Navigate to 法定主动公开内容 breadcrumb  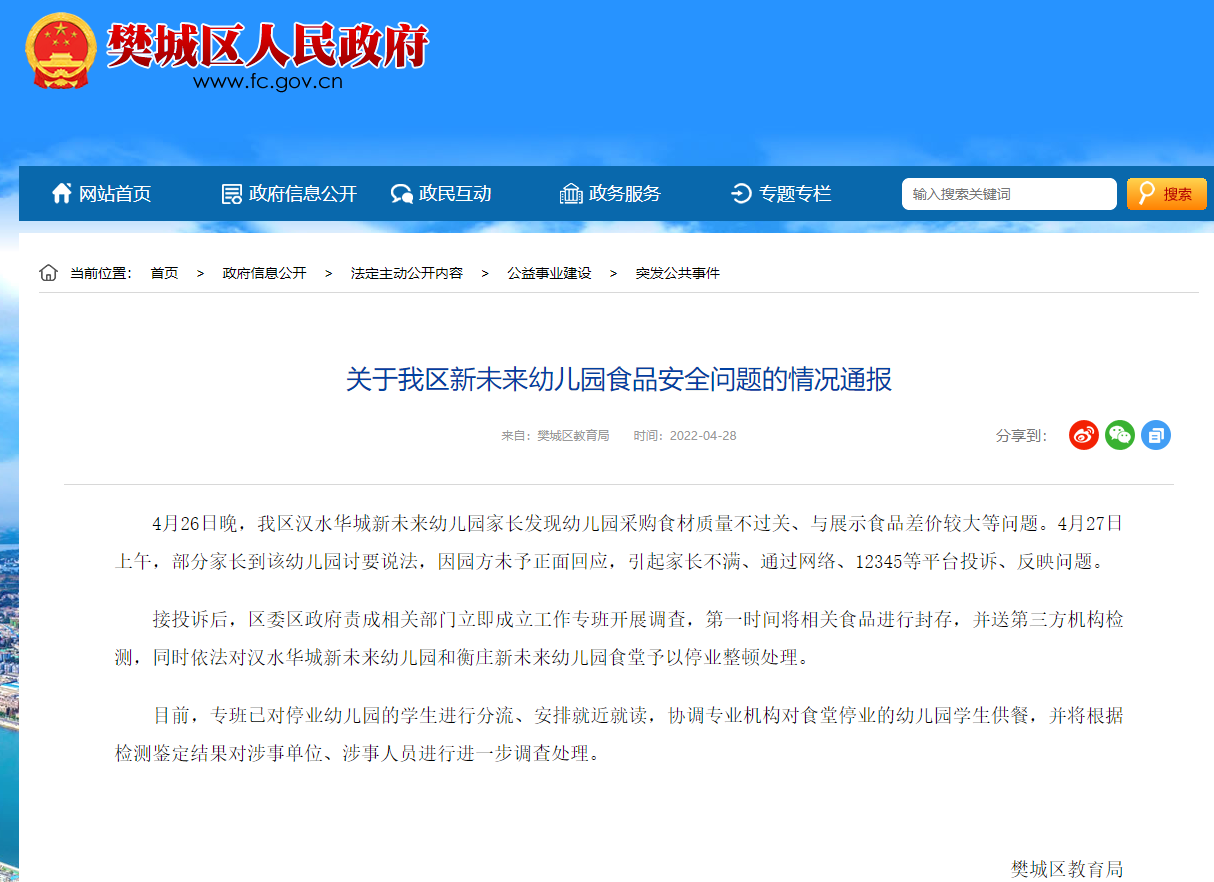tap(406, 273)
